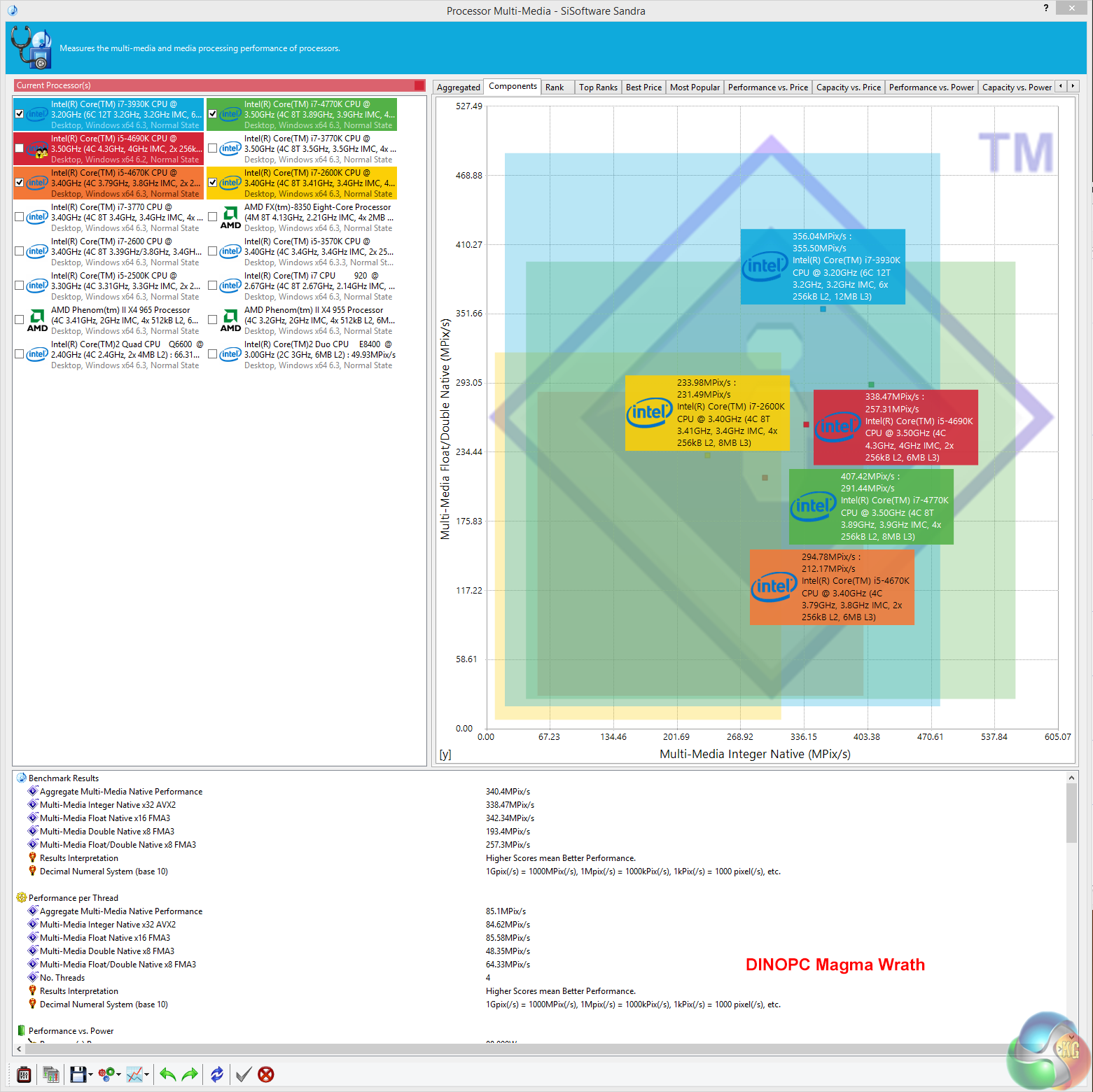The image size is (1093, 1092).
Task: Click the blue i7-3930K data point marker
Action: pyautogui.click(x=823, y=309)
